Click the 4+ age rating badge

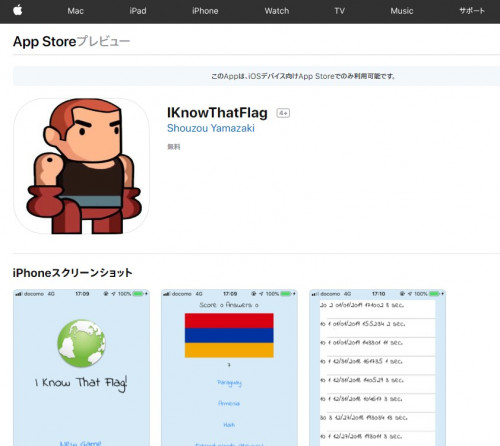click(283, 113)
